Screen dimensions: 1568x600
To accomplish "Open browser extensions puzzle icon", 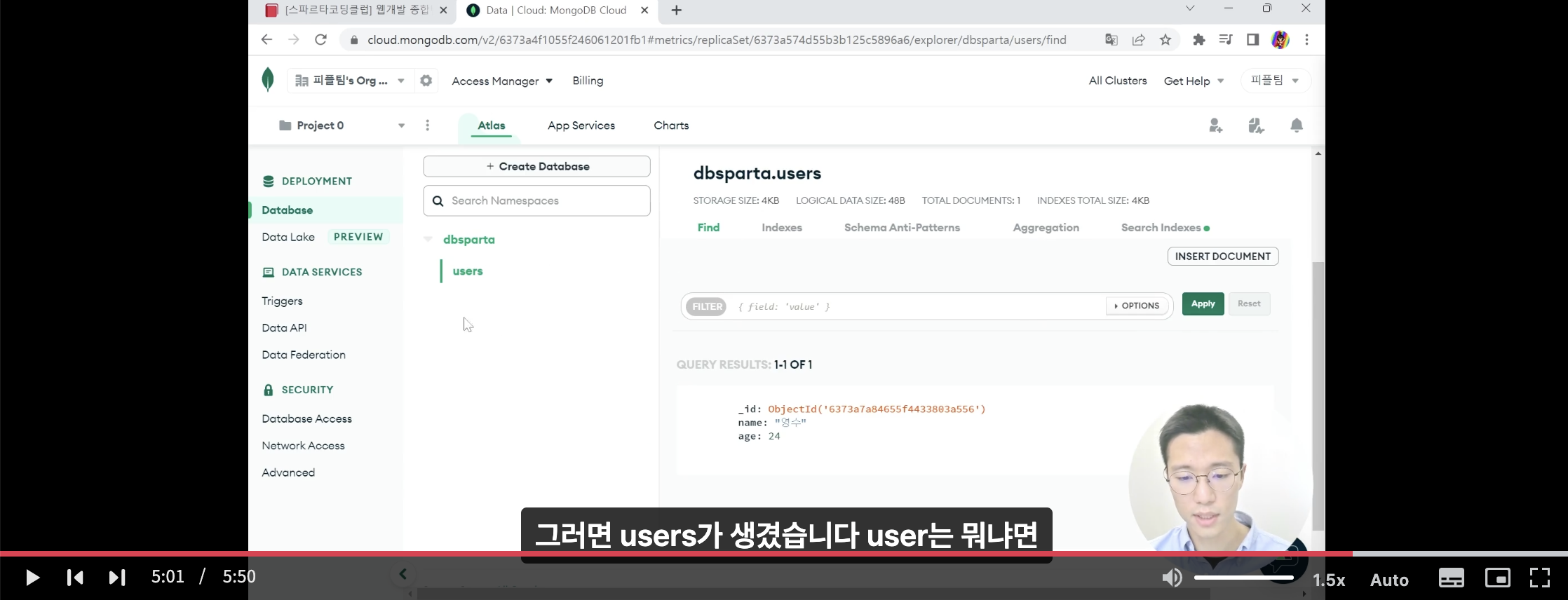I will coord(1199,40).
